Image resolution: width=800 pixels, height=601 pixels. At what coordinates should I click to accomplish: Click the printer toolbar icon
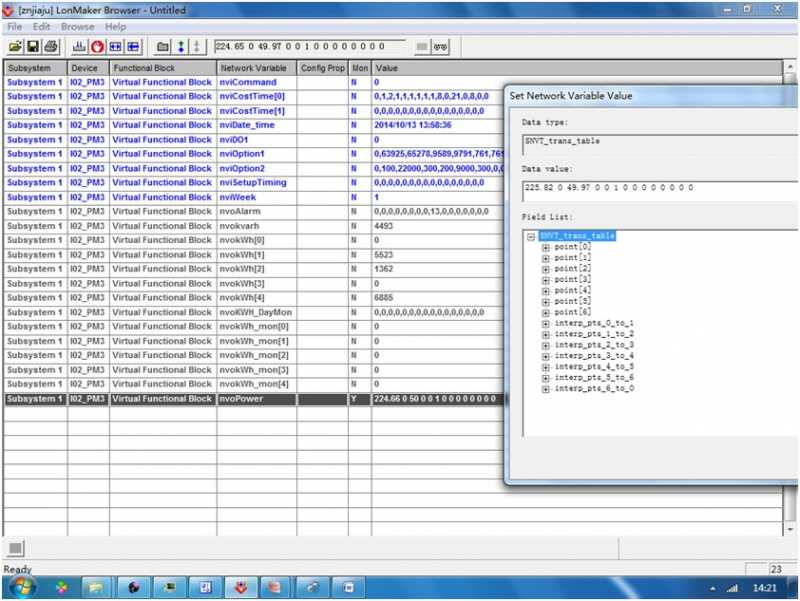pos(51,47)
